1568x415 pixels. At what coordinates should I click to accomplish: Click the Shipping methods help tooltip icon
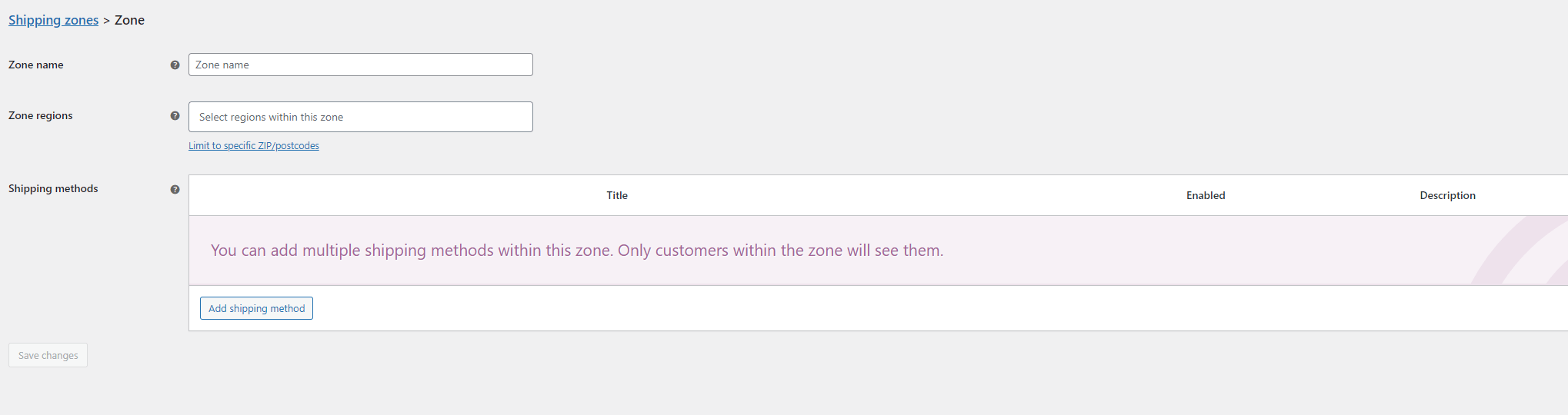(x=175, y=189)
